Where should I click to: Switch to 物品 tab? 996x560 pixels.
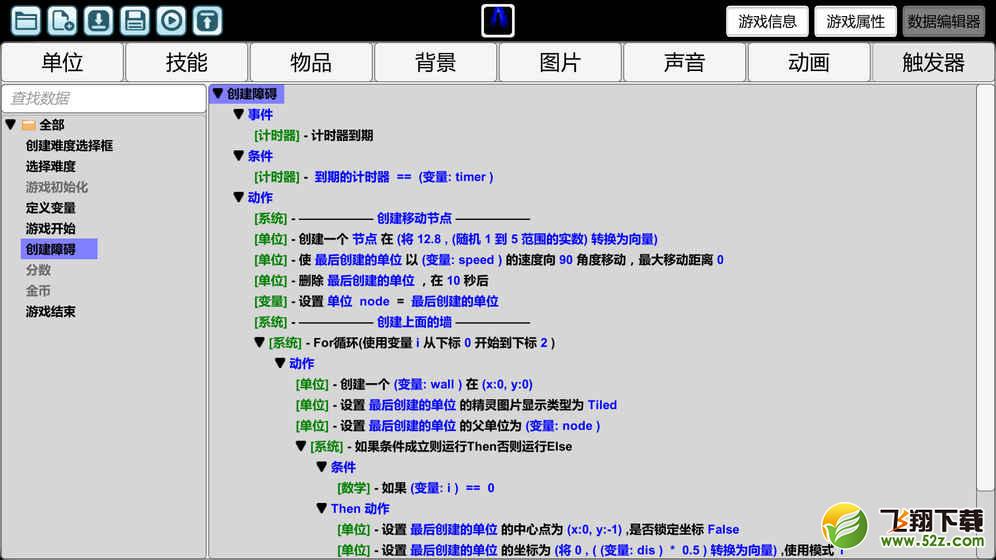[x=311, y=62]
